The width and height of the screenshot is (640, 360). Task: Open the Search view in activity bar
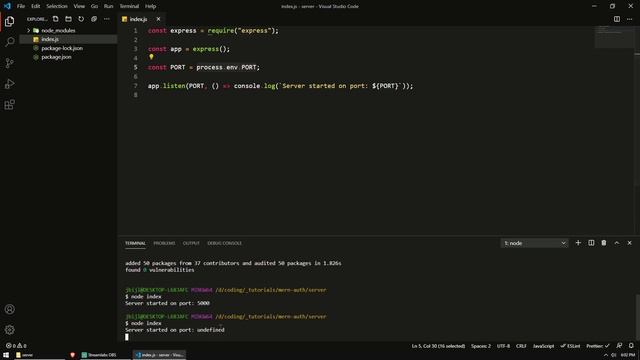tap(9, 42)
